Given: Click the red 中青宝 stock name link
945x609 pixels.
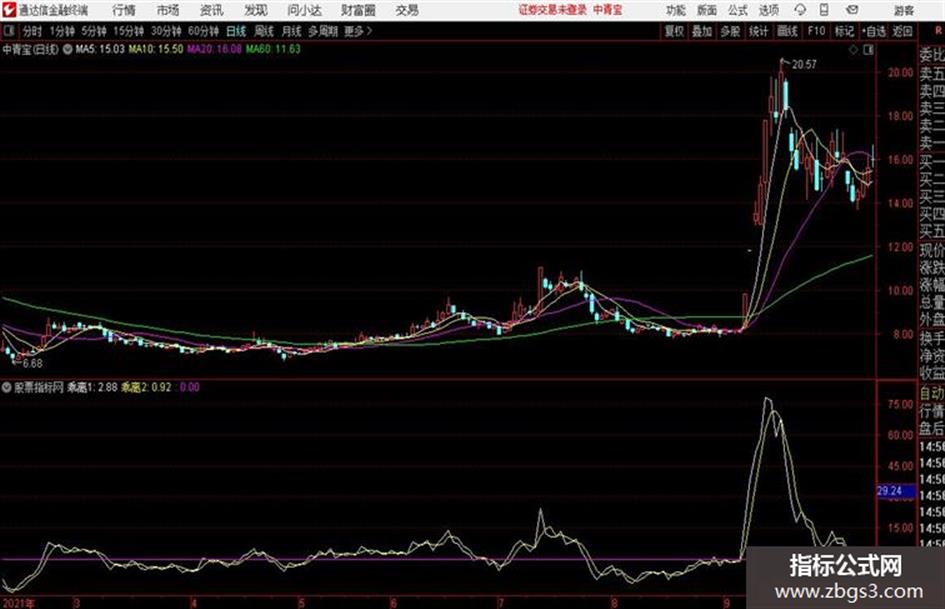Looking at the screenshot, I should [608, 10].
